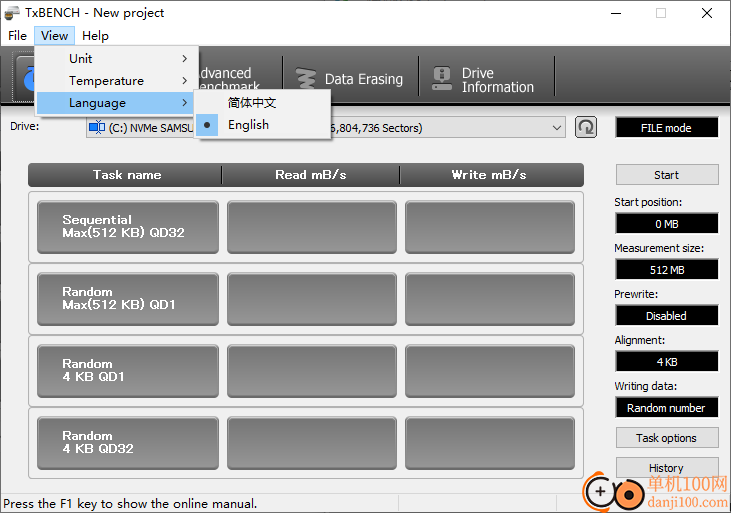The image size is (731, 513).
Task: Click Random 4 KB QD32 task
Action: (x=128, y=443)
